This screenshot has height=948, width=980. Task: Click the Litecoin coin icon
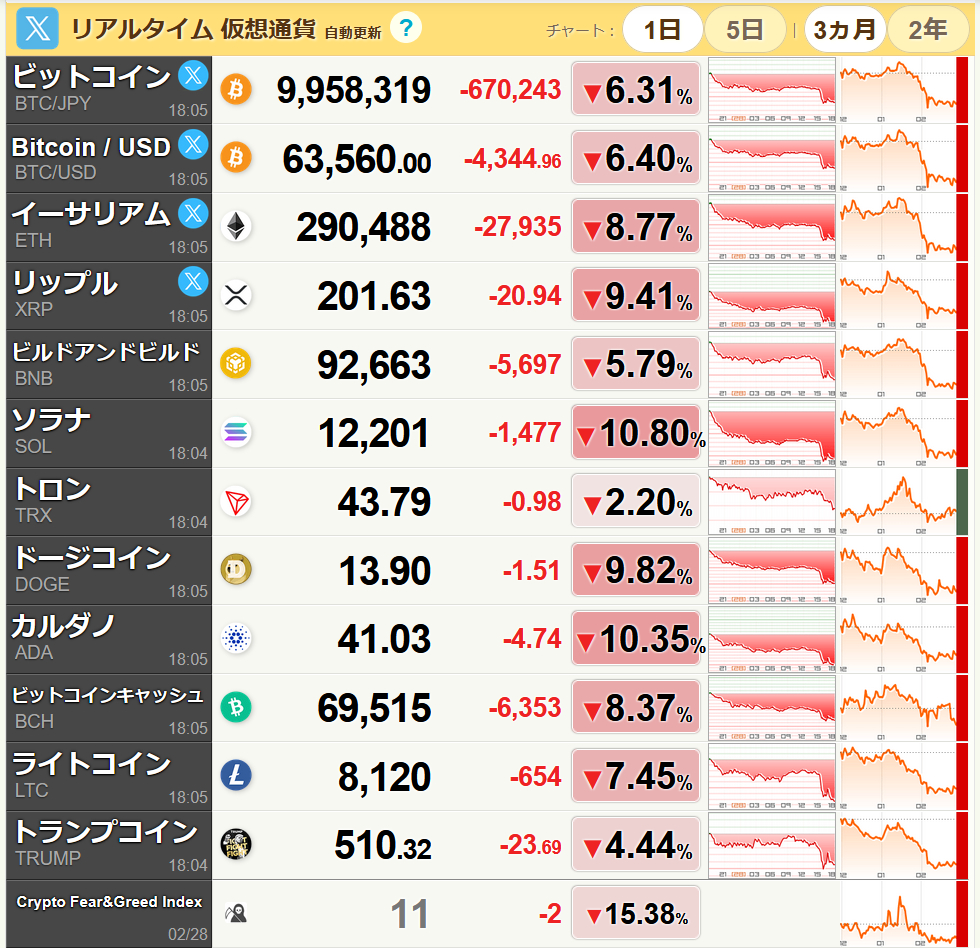pyautogui.click(x=236, y=777)
